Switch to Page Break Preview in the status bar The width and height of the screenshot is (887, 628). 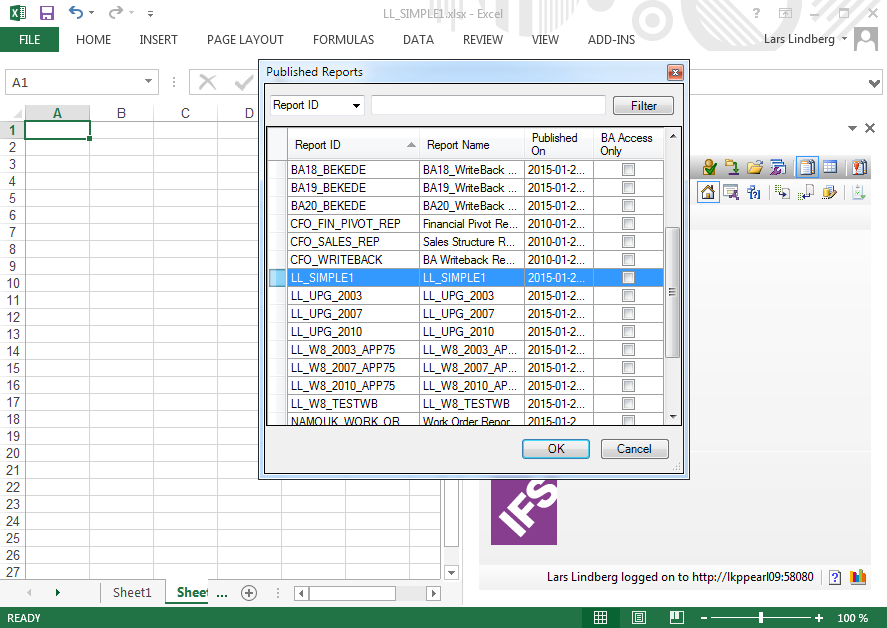(677, 617)
